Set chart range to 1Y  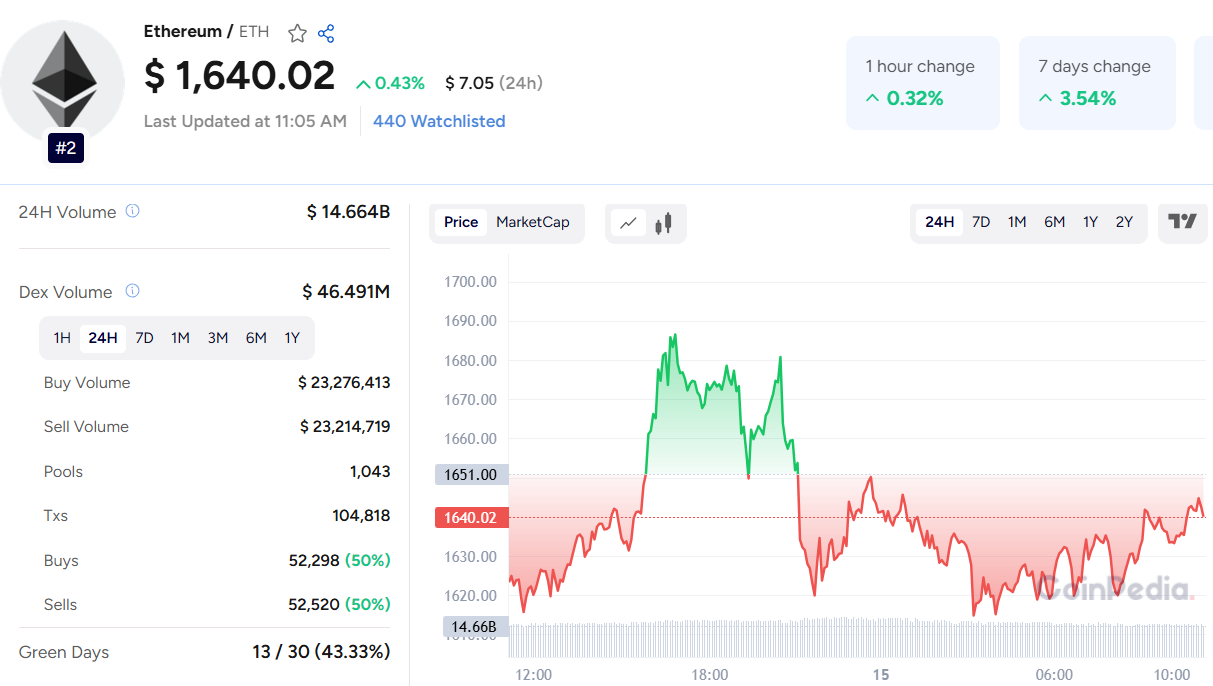coord(1090,222)
